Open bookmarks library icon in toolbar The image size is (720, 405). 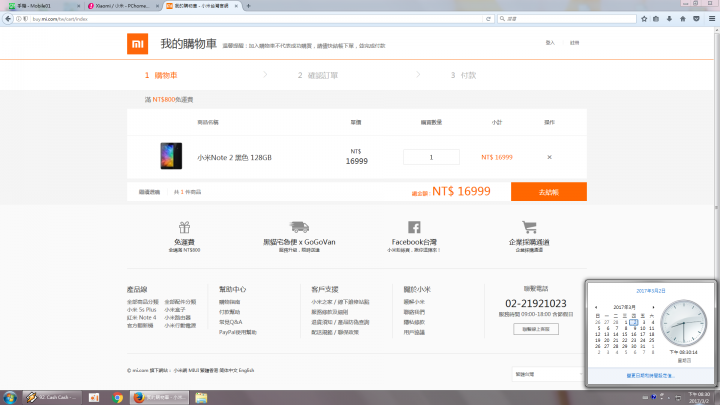point(656,19)
